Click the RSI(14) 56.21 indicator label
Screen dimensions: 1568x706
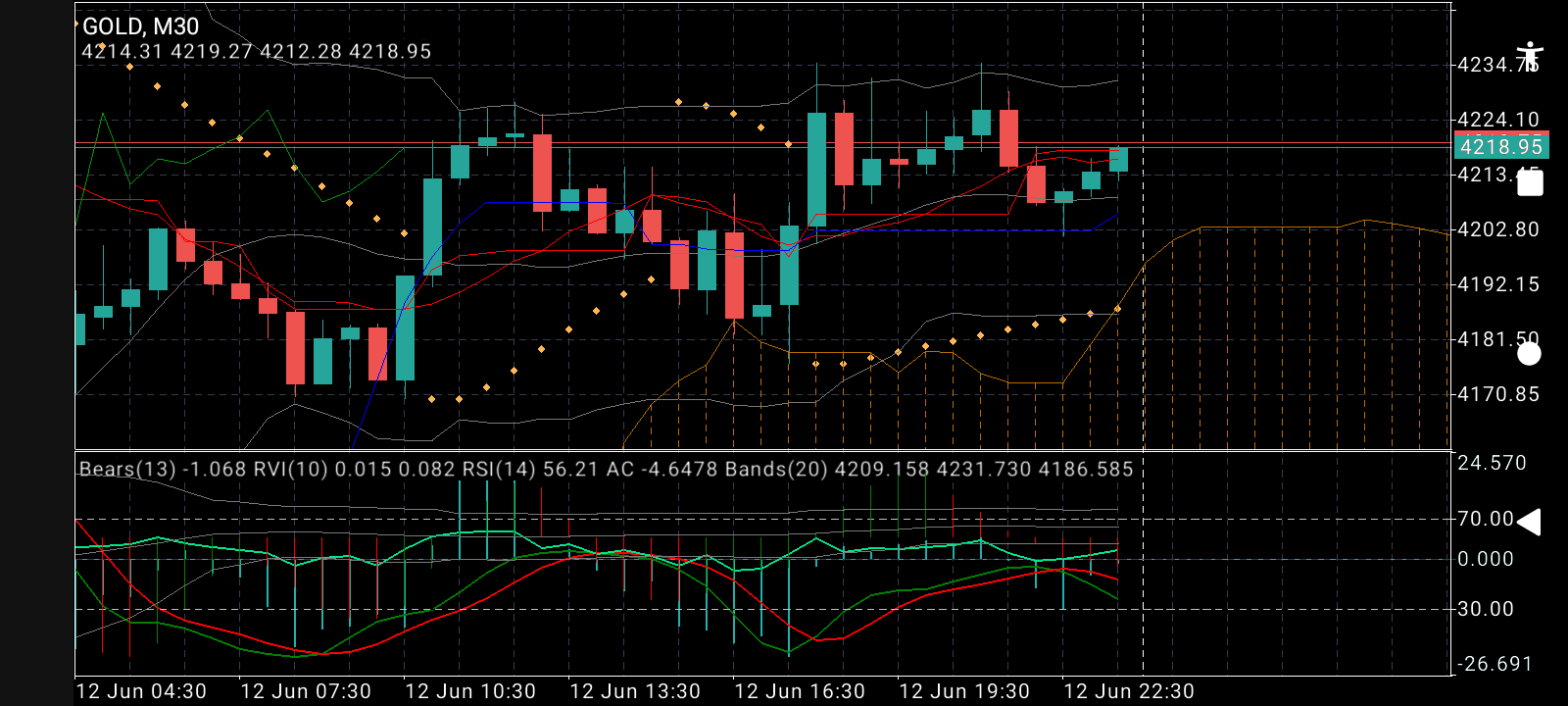[530, 469]
